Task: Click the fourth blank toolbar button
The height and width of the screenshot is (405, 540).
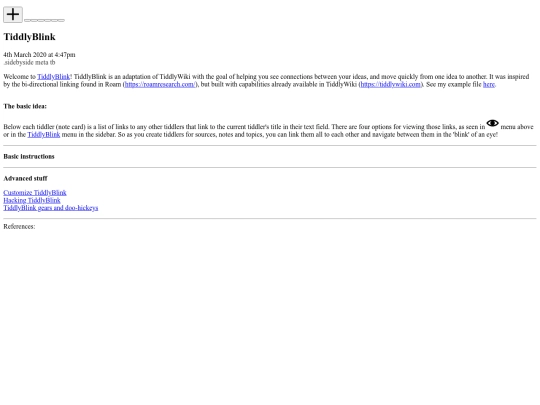Action: (x=48, y=20)
